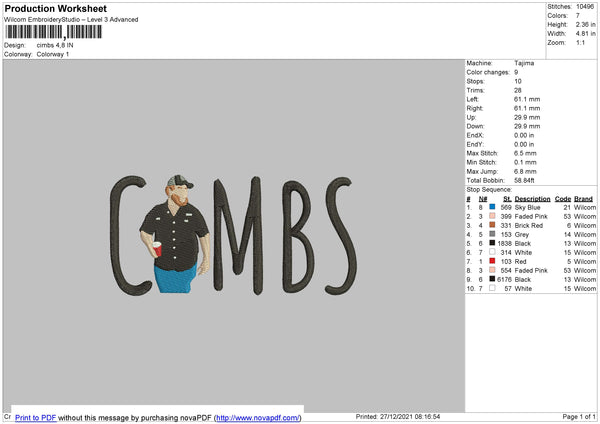Select the "Down:" measurement label

pos(475,126)
